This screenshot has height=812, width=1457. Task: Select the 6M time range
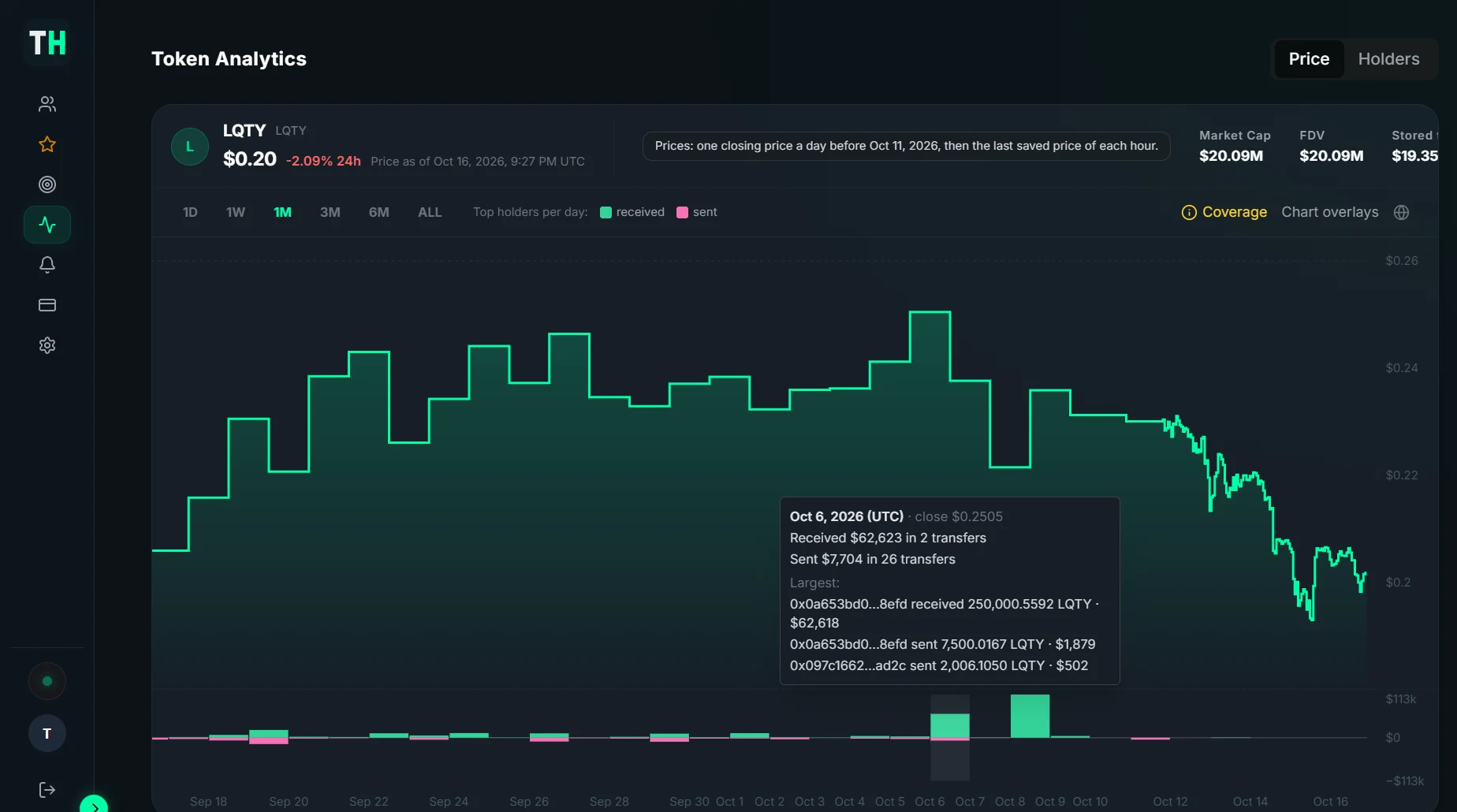(379, 212)
